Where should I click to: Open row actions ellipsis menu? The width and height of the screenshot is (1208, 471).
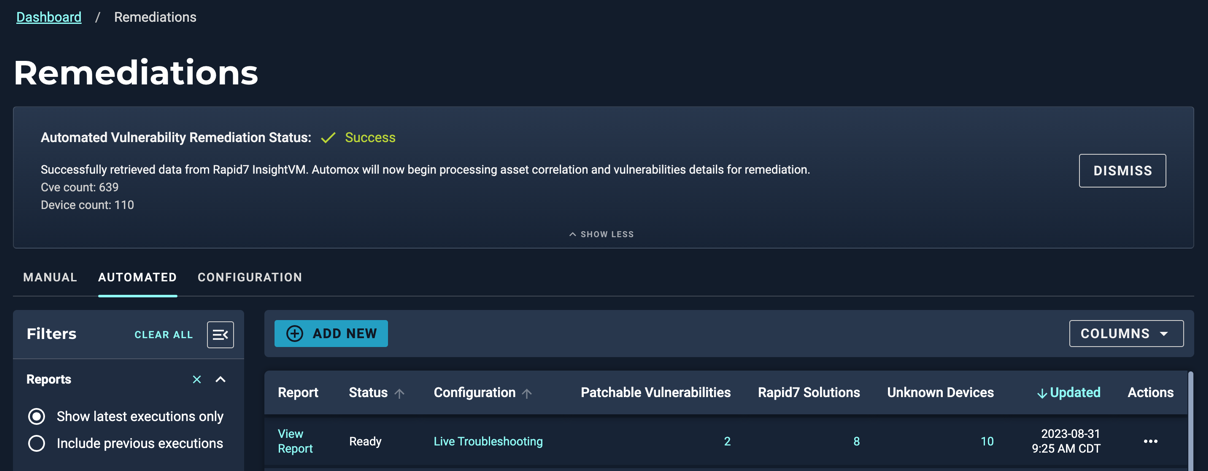1150,441
